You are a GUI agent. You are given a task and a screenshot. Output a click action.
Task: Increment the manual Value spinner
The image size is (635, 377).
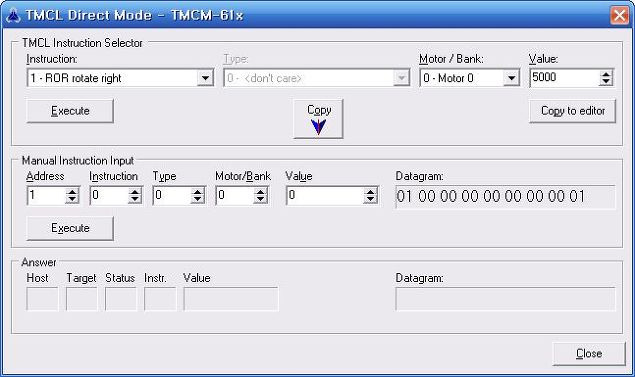pyautogui.click(x=370, y=192)
